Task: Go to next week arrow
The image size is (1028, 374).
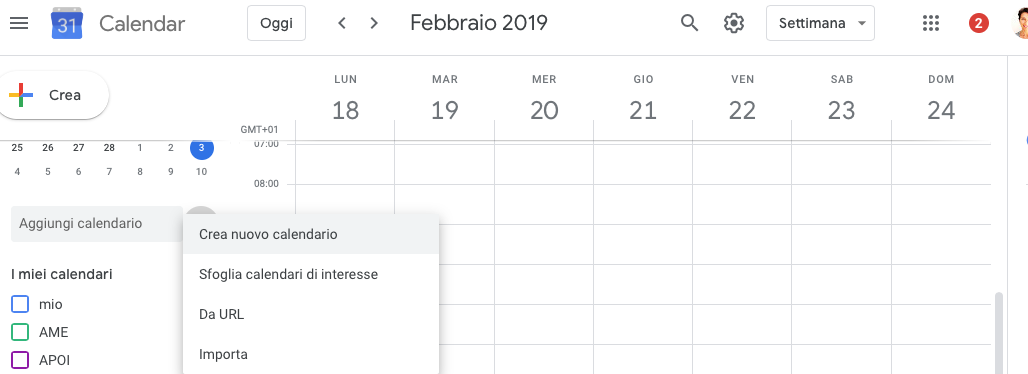Action: click(374, 24)
